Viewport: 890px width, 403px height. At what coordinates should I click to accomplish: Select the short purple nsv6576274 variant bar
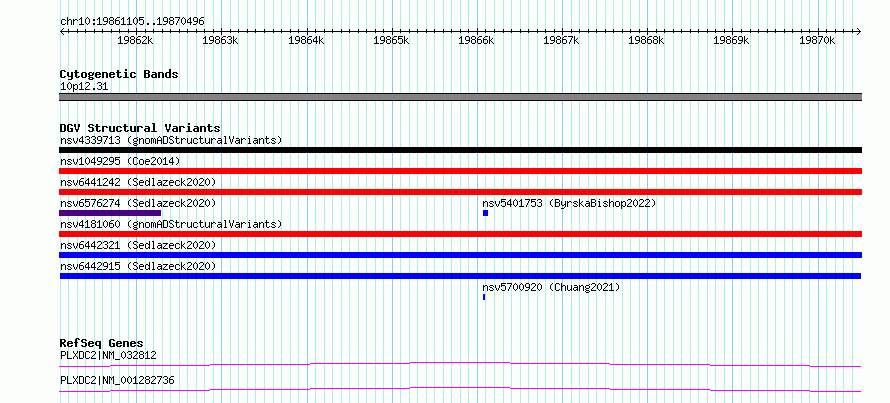[110, 213]
